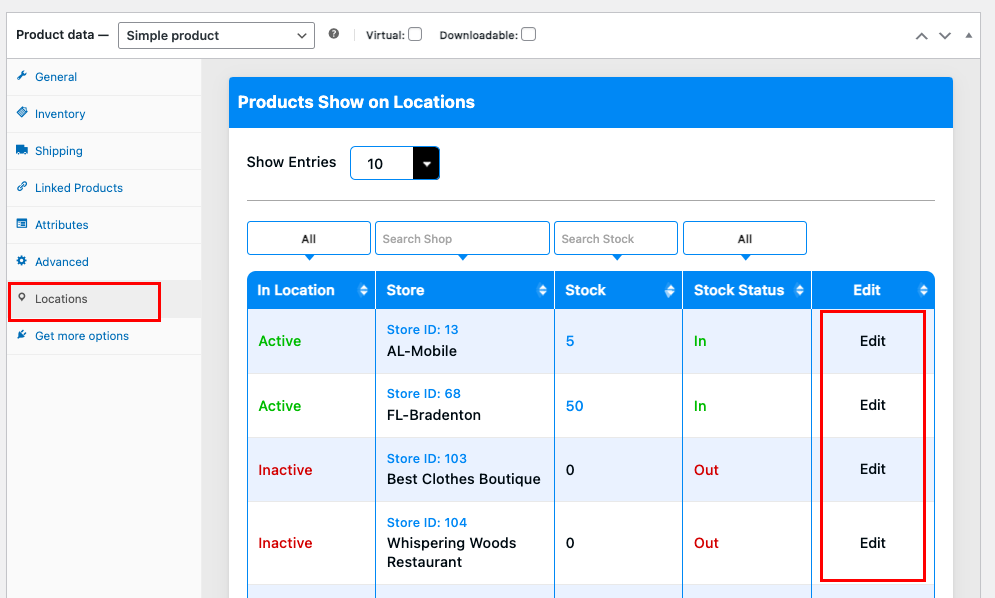Toggle the Virtual checkbox
995x598 pixels.
tap(415, 34)
